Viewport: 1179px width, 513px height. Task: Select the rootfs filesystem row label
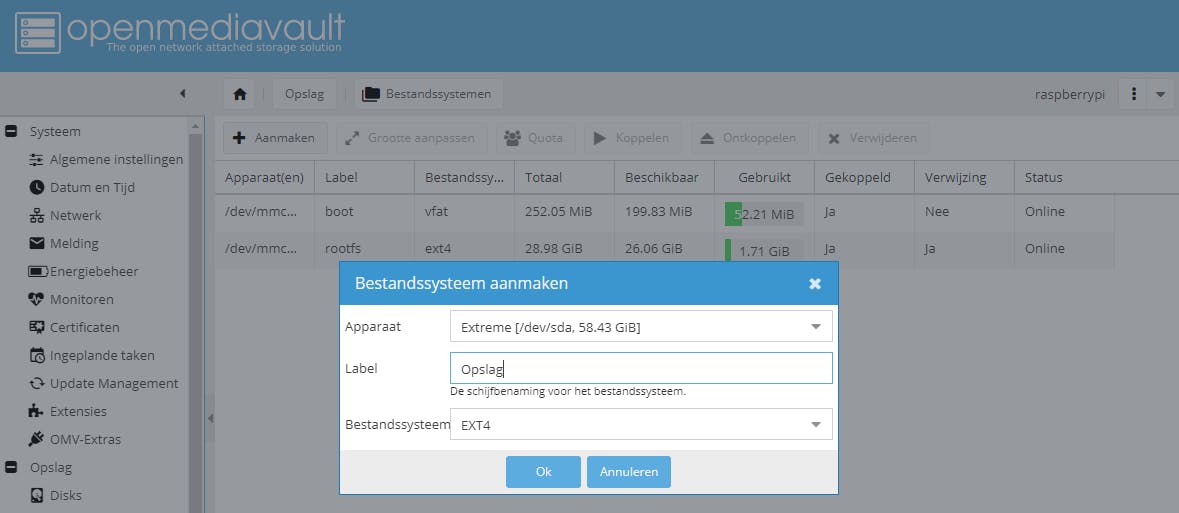point(343,248)
